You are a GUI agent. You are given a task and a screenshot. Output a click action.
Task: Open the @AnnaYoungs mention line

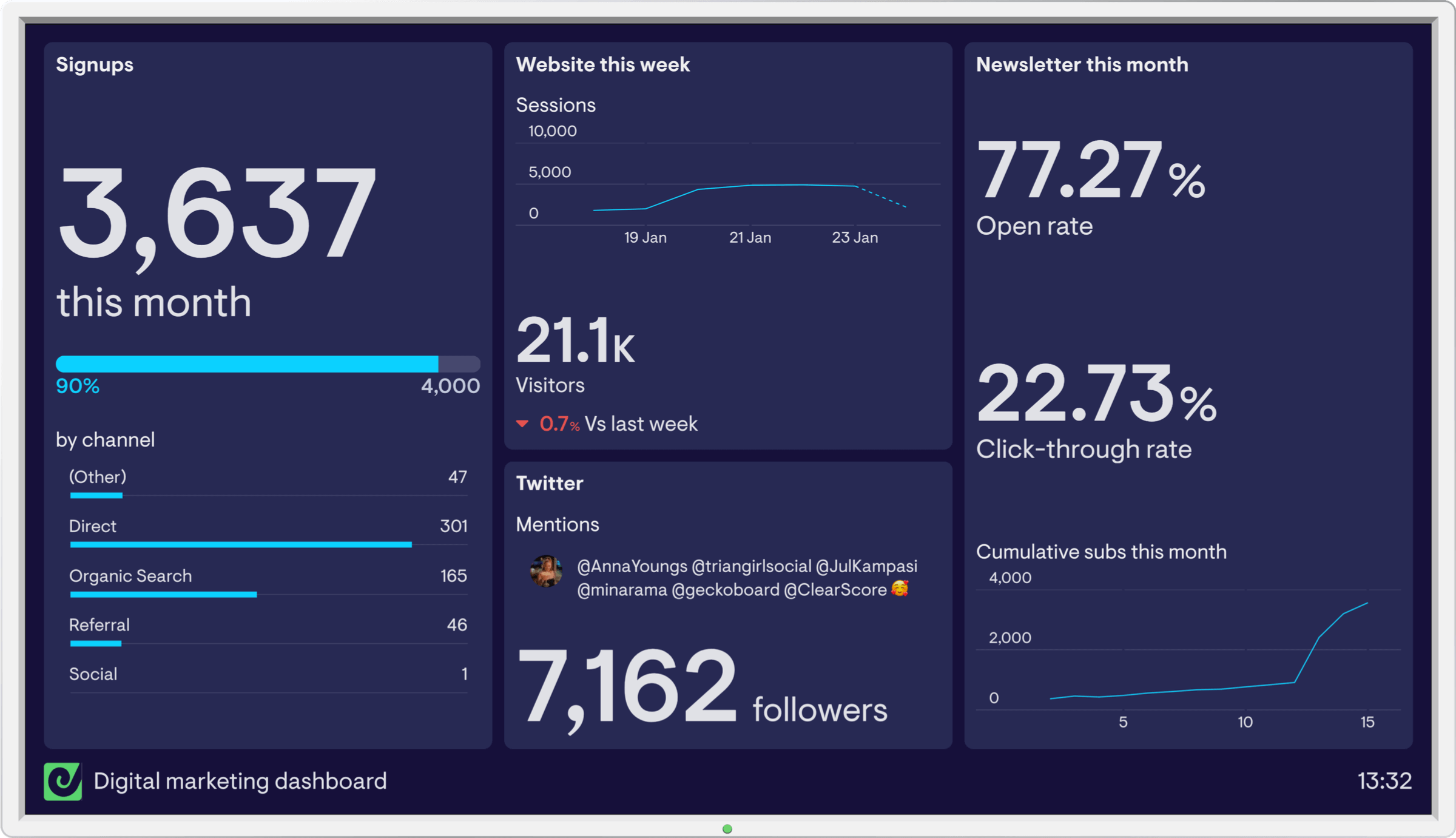click(747, 566)
